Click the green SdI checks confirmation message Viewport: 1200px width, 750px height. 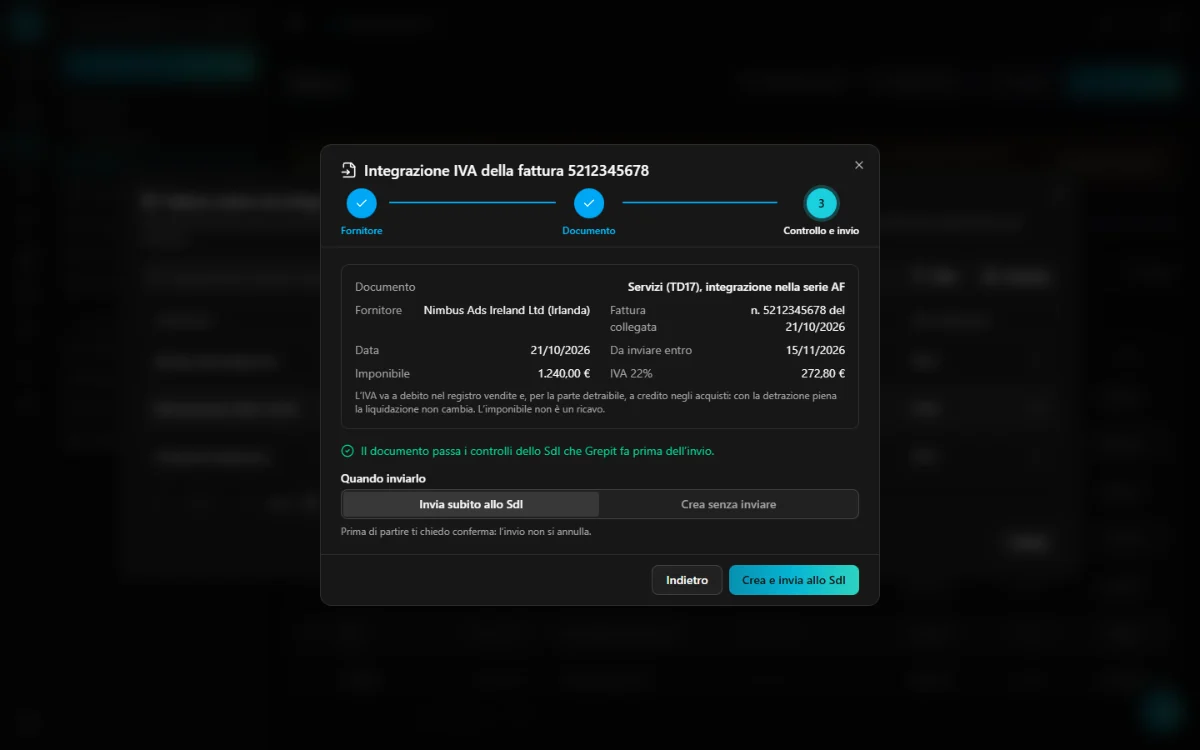[x=538, y=451]
